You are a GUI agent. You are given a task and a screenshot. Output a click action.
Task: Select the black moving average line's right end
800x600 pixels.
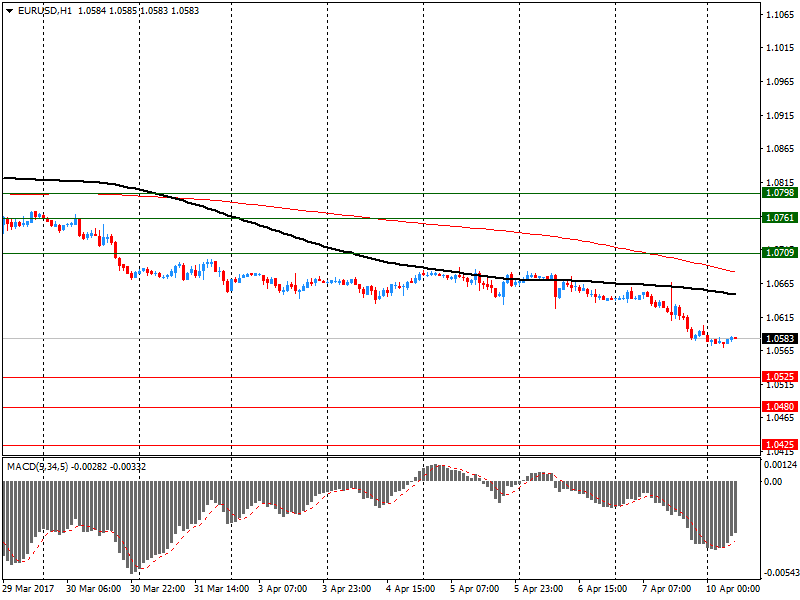[734, 294]
